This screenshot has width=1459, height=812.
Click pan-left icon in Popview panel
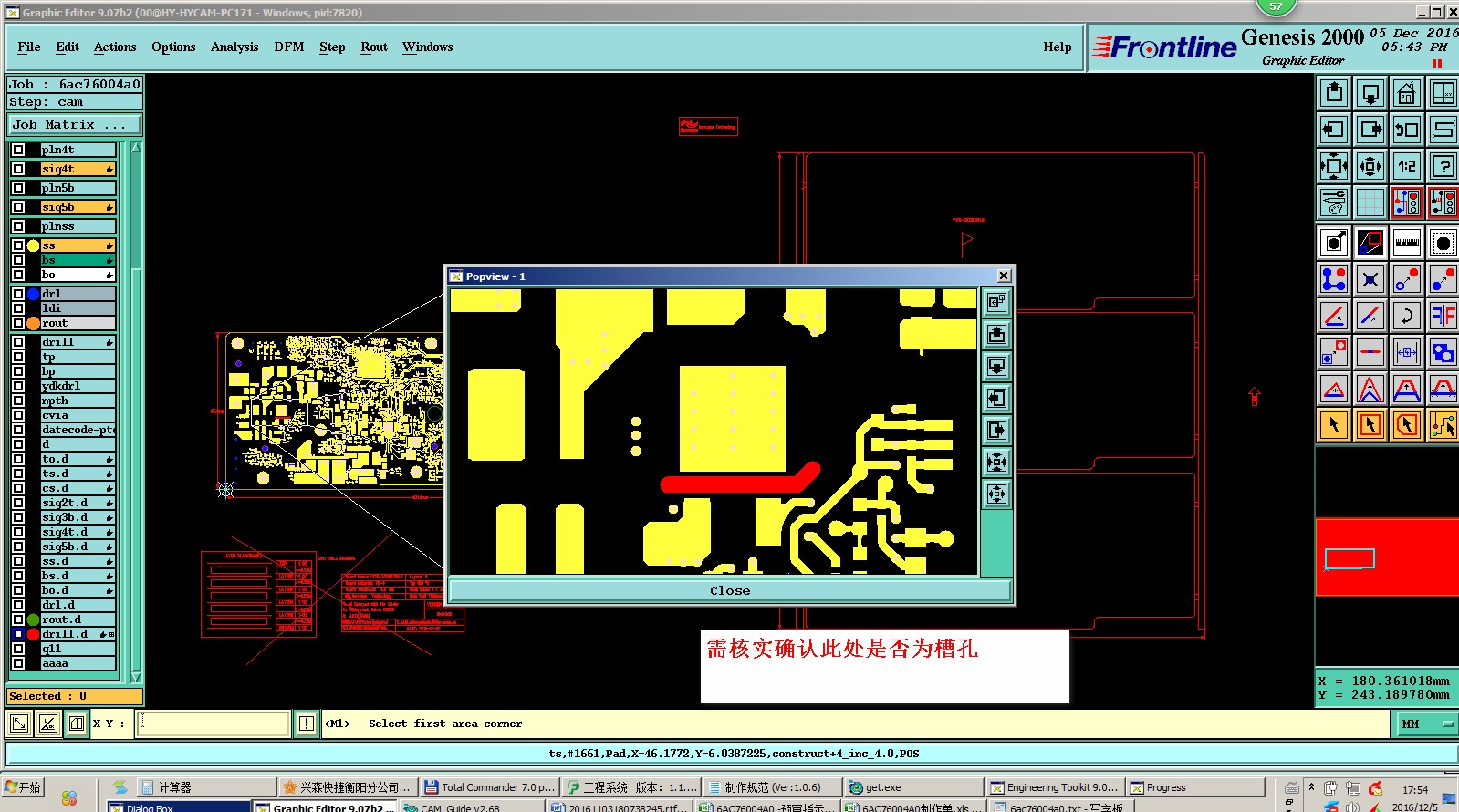click(996, 398)
